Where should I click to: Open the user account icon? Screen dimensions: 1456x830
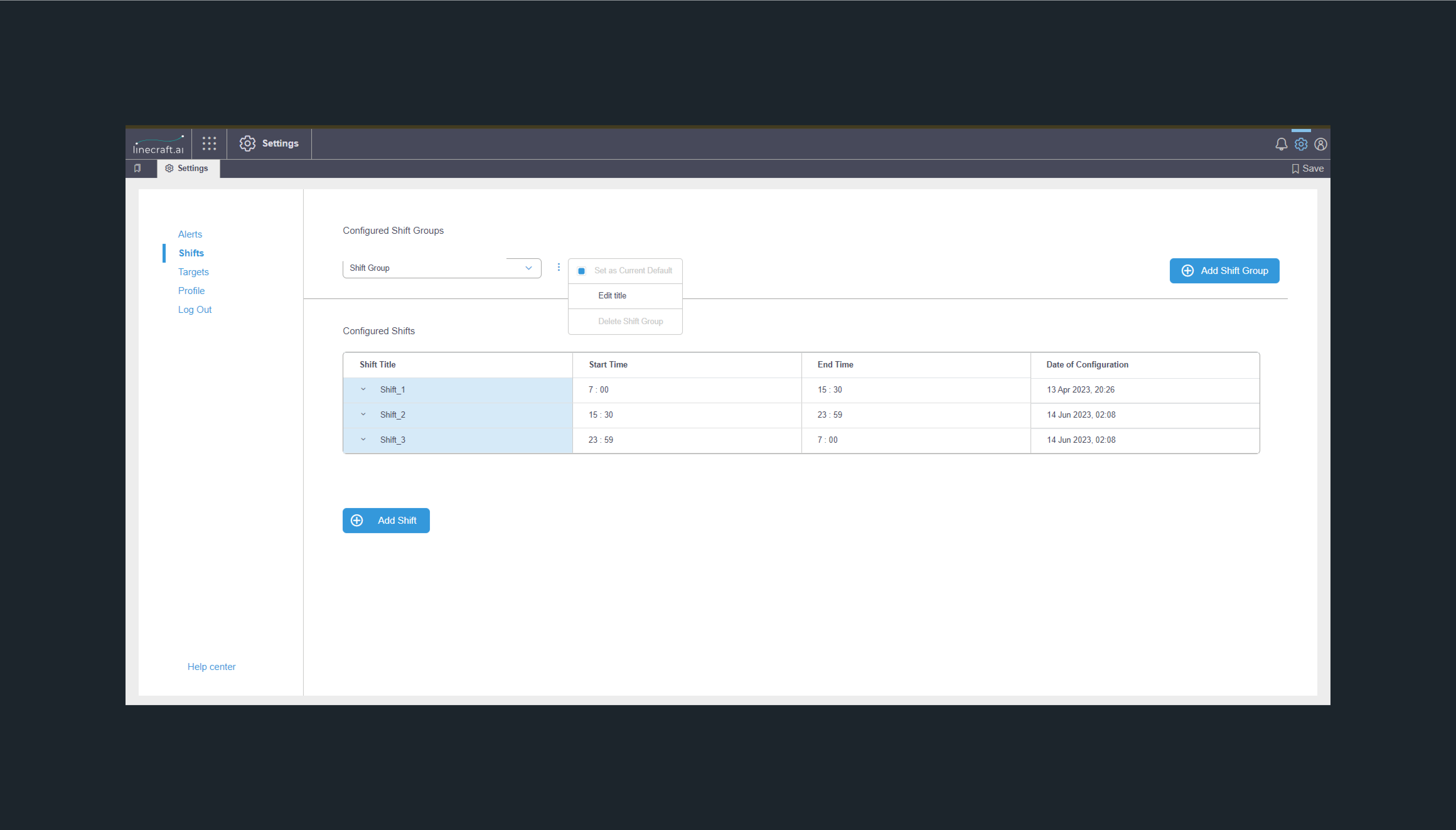(x=1320, y=144)
